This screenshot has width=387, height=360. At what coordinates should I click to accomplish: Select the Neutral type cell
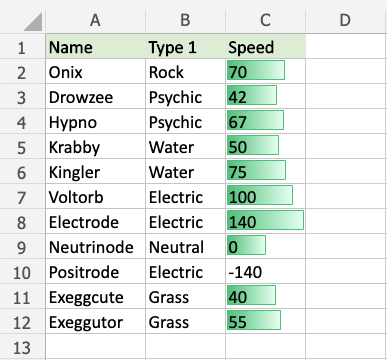coord(186,246)
